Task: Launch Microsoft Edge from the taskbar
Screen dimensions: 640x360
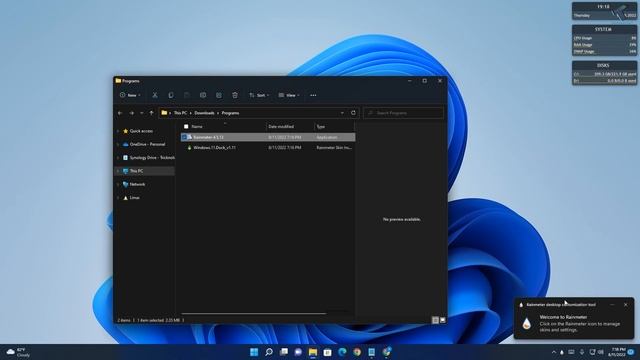Action: point(342,352)
